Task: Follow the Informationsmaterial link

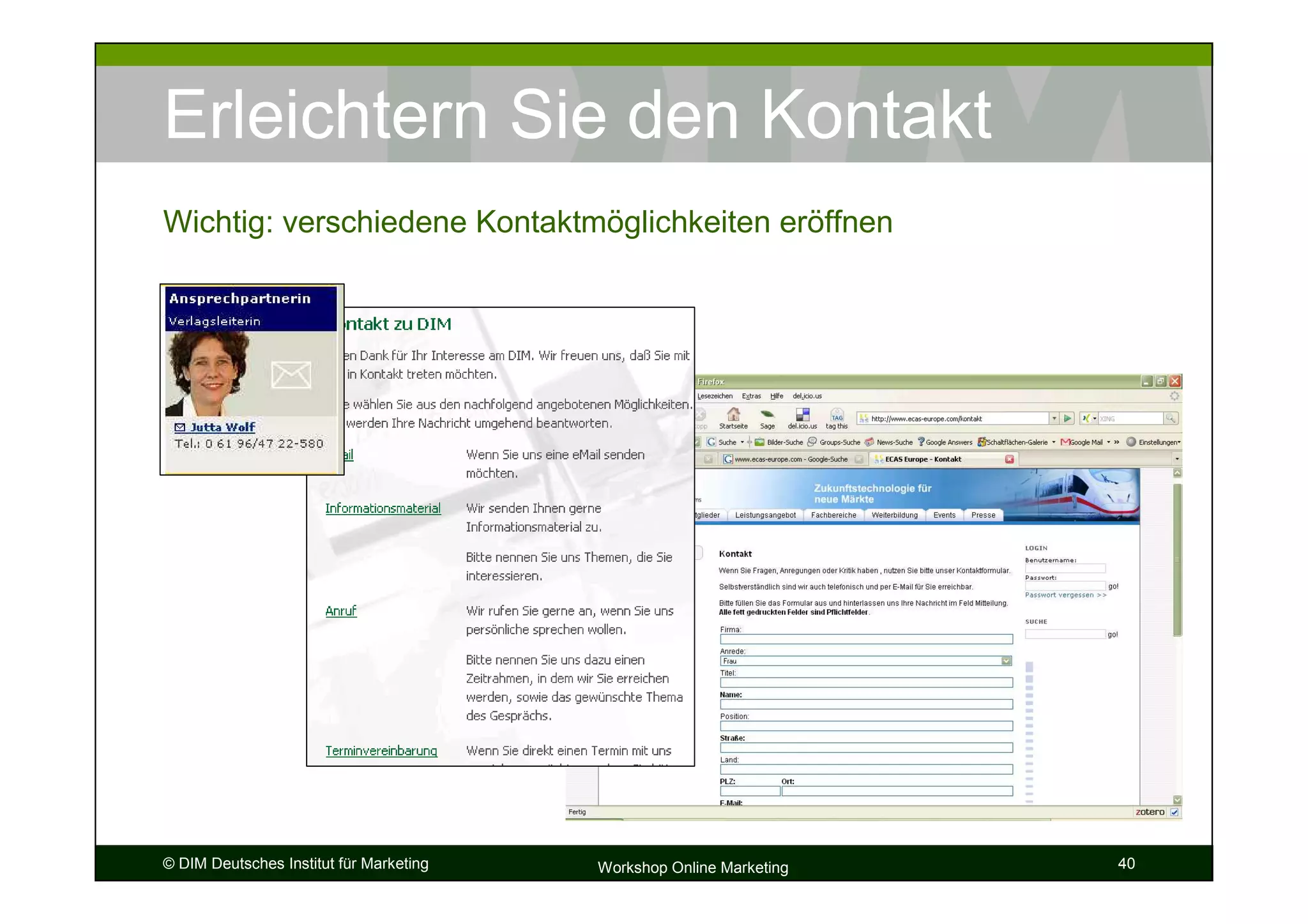Action: tap(383, 508)
